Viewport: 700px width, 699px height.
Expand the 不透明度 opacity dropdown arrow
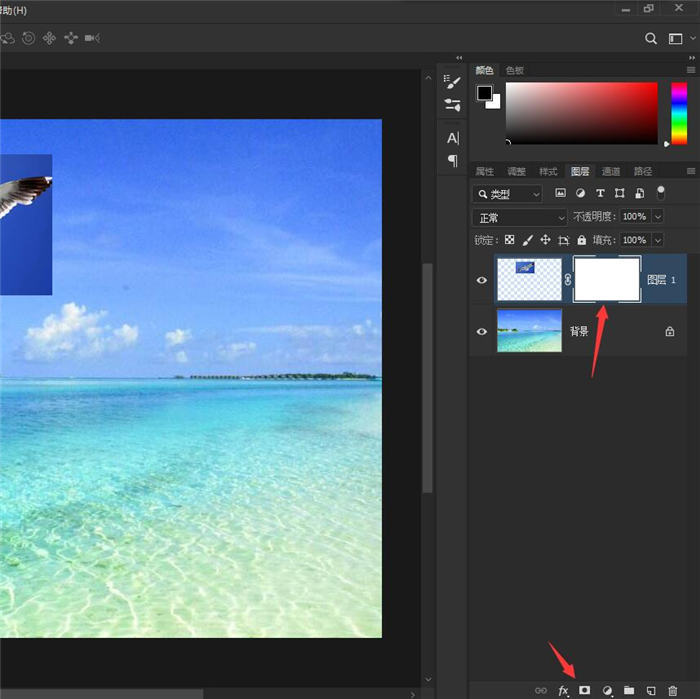657,217
